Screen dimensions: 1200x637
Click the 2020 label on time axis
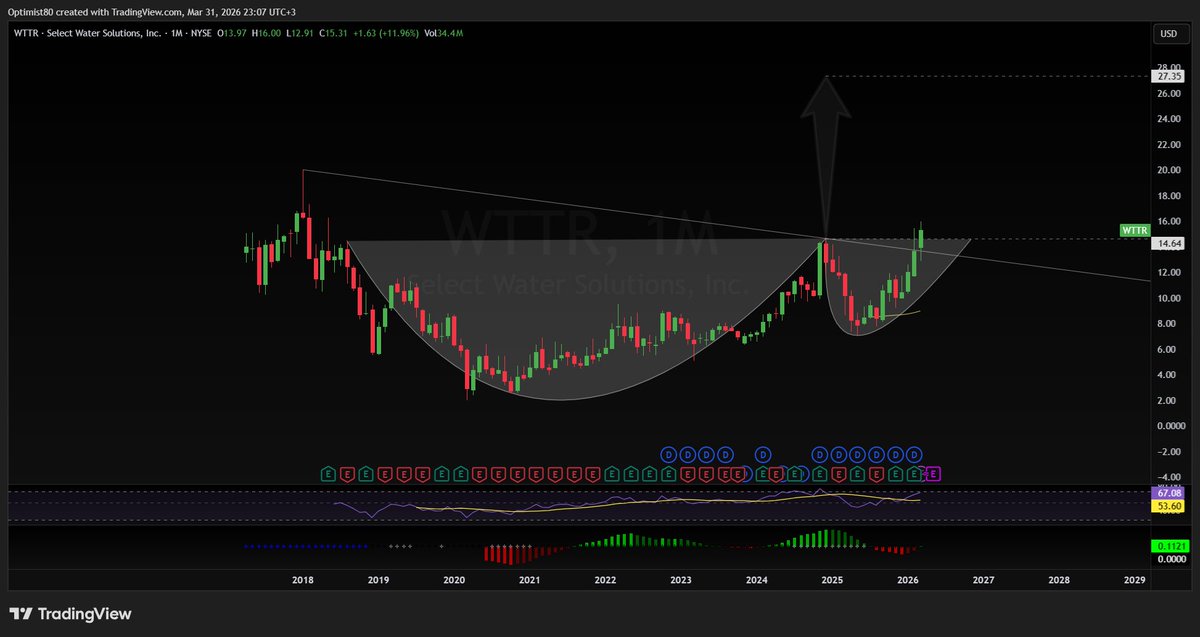point(454,580)
